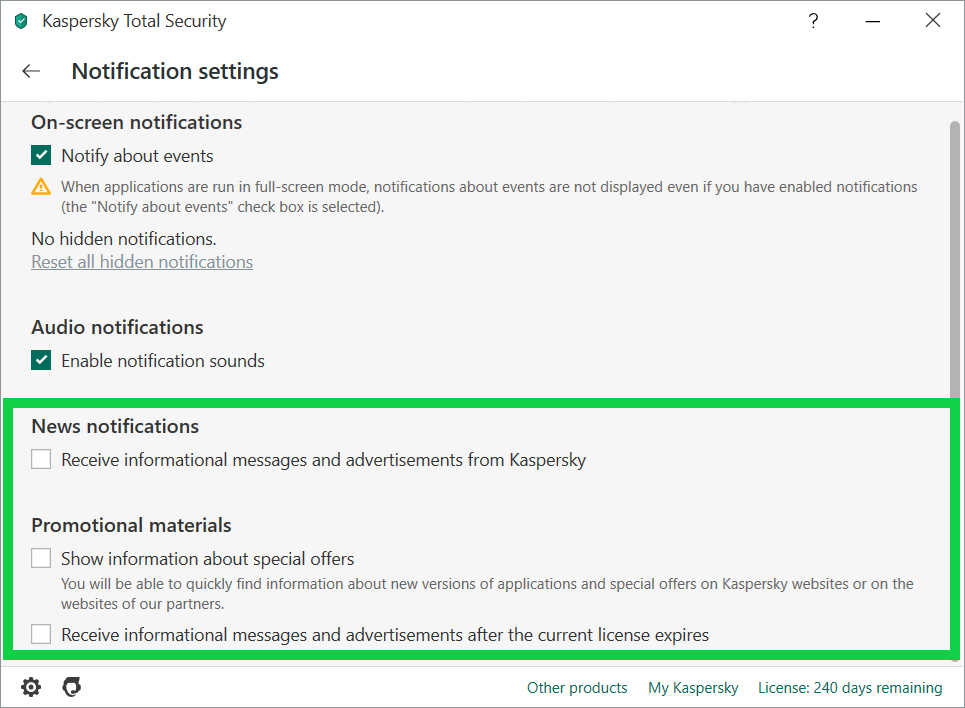Go back using the left arrow
Screen dimensions: 965x708
(31, 71)
